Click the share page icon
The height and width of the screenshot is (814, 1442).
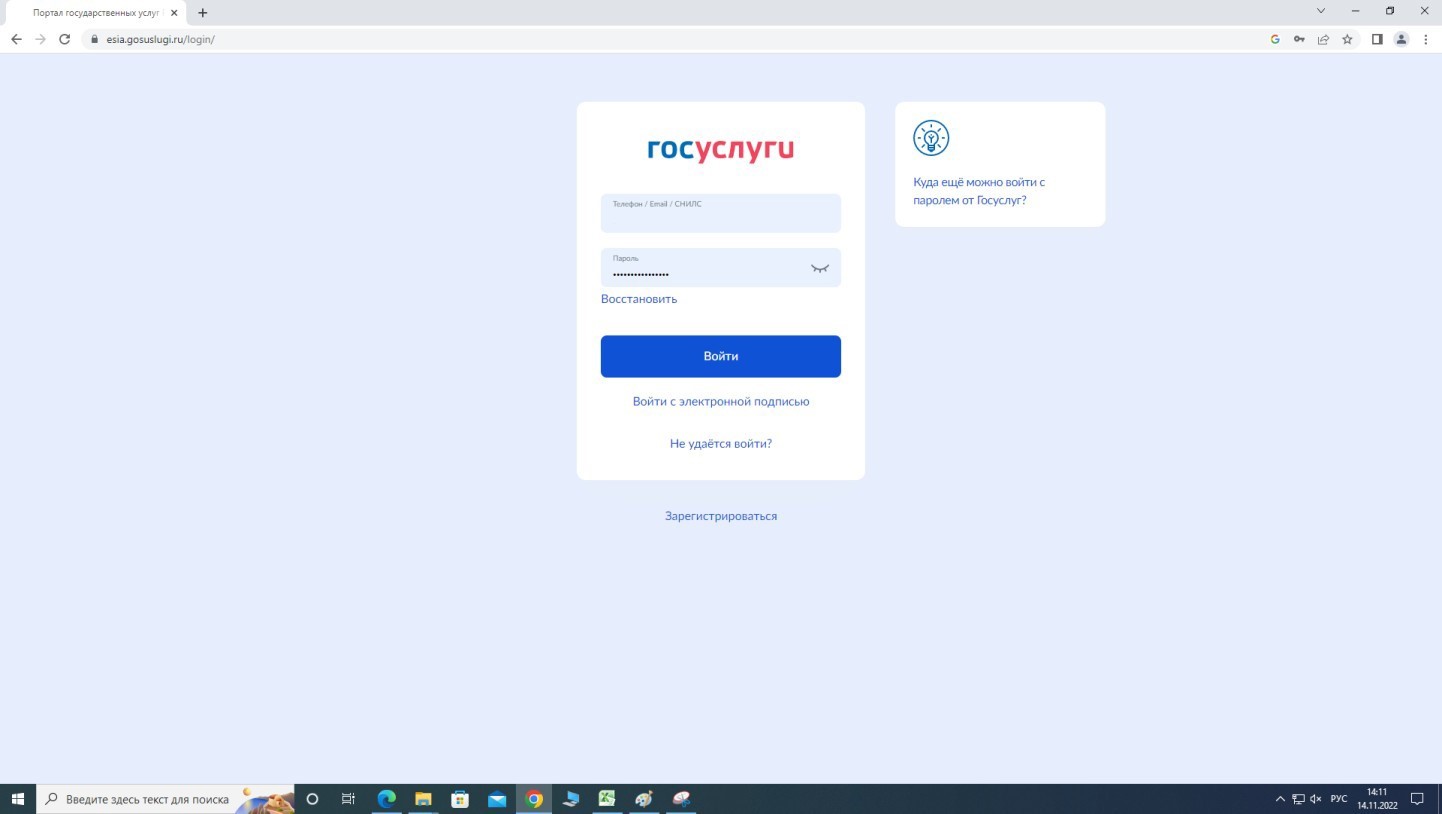[1323, 40]
